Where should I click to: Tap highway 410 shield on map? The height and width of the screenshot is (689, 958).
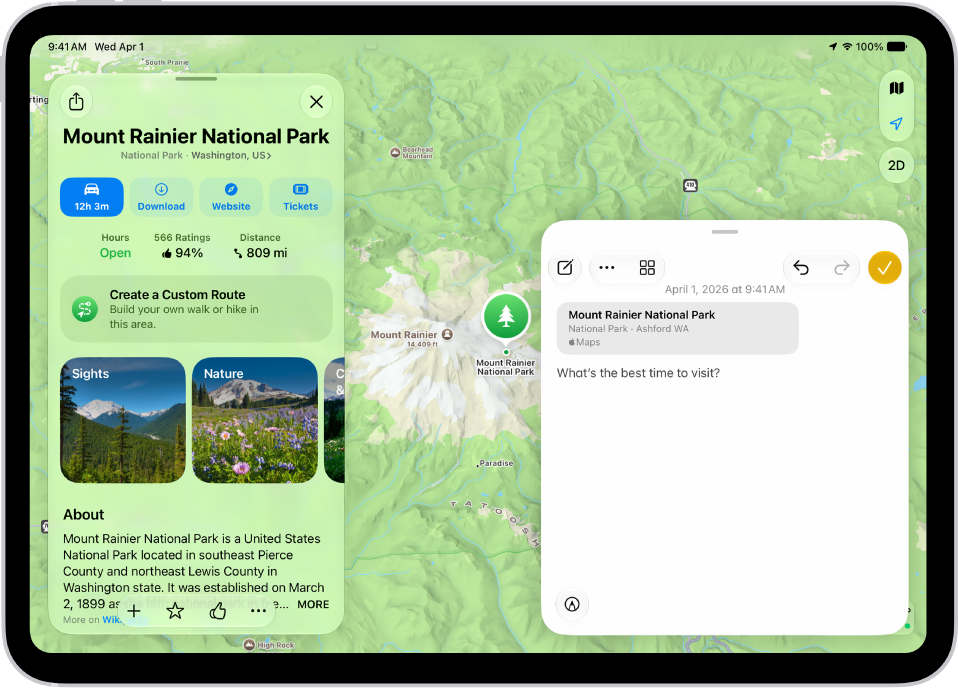(690, 185)
